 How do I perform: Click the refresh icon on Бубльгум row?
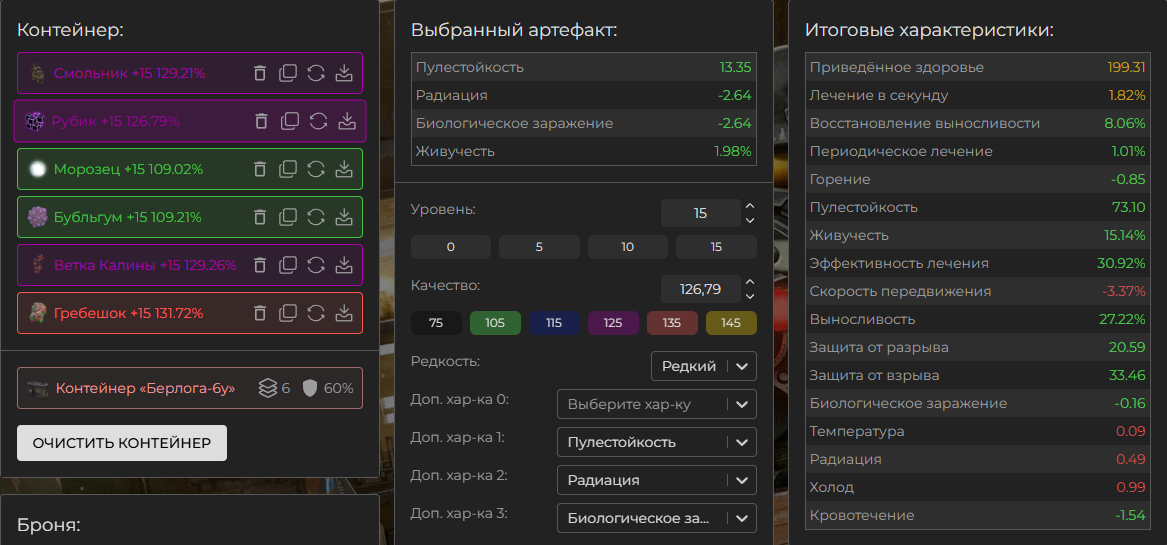coord(316,217)
